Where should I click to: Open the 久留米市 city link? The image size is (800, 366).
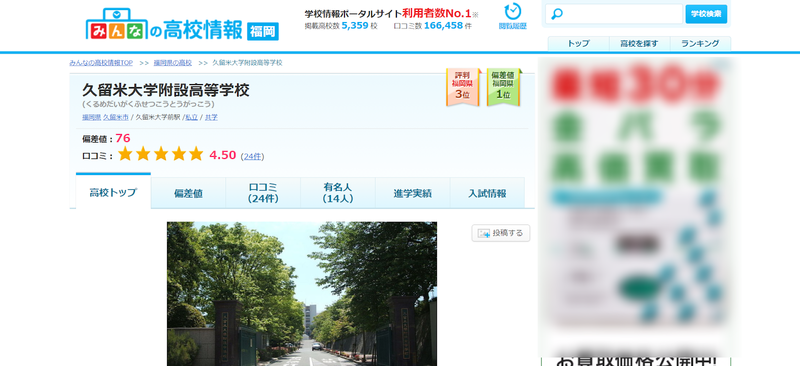point(116,117)
